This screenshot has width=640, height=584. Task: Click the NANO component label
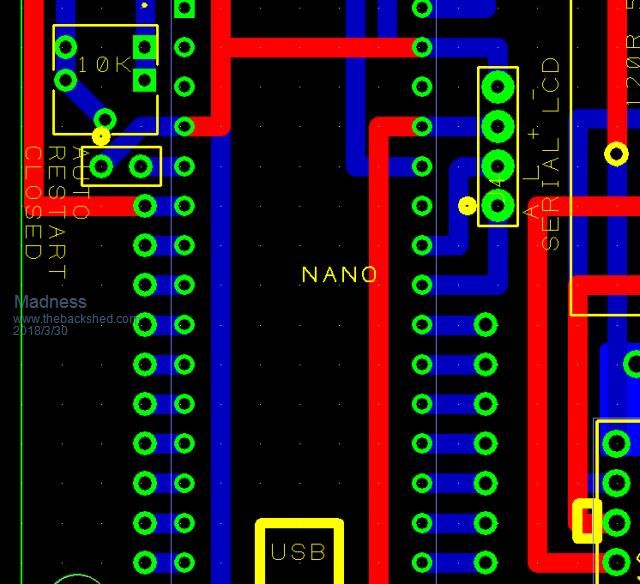pos(340,274)
